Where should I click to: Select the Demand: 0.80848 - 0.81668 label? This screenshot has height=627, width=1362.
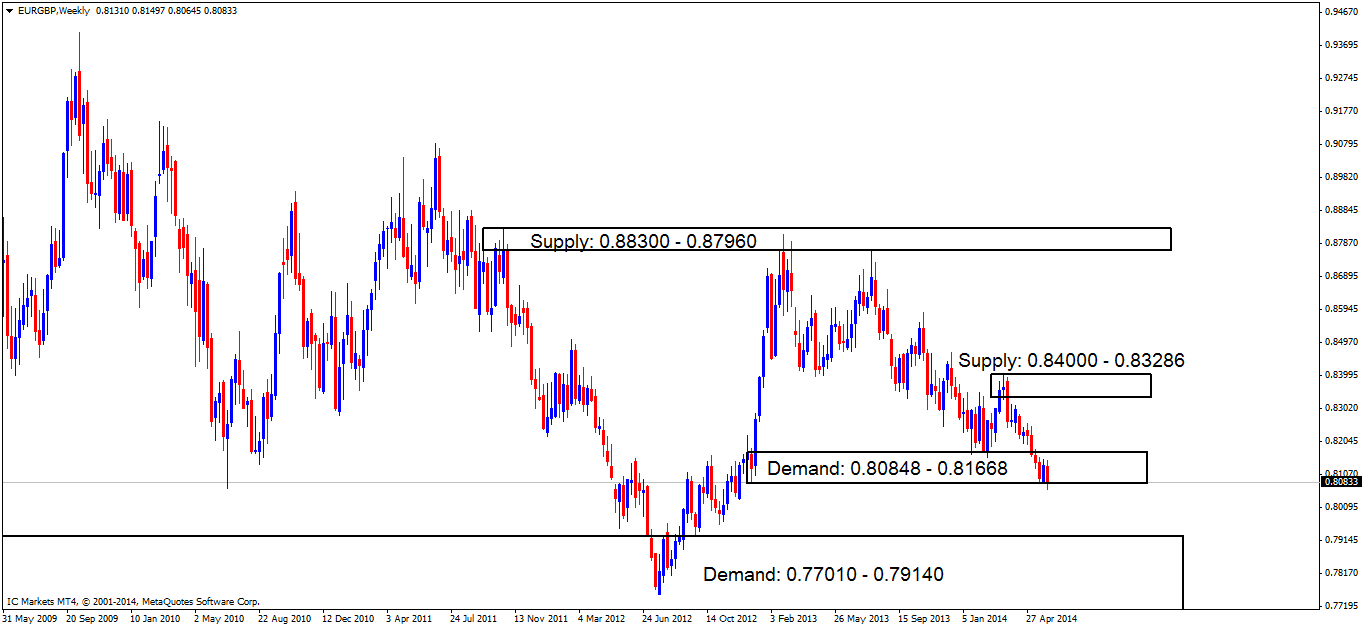888,467
